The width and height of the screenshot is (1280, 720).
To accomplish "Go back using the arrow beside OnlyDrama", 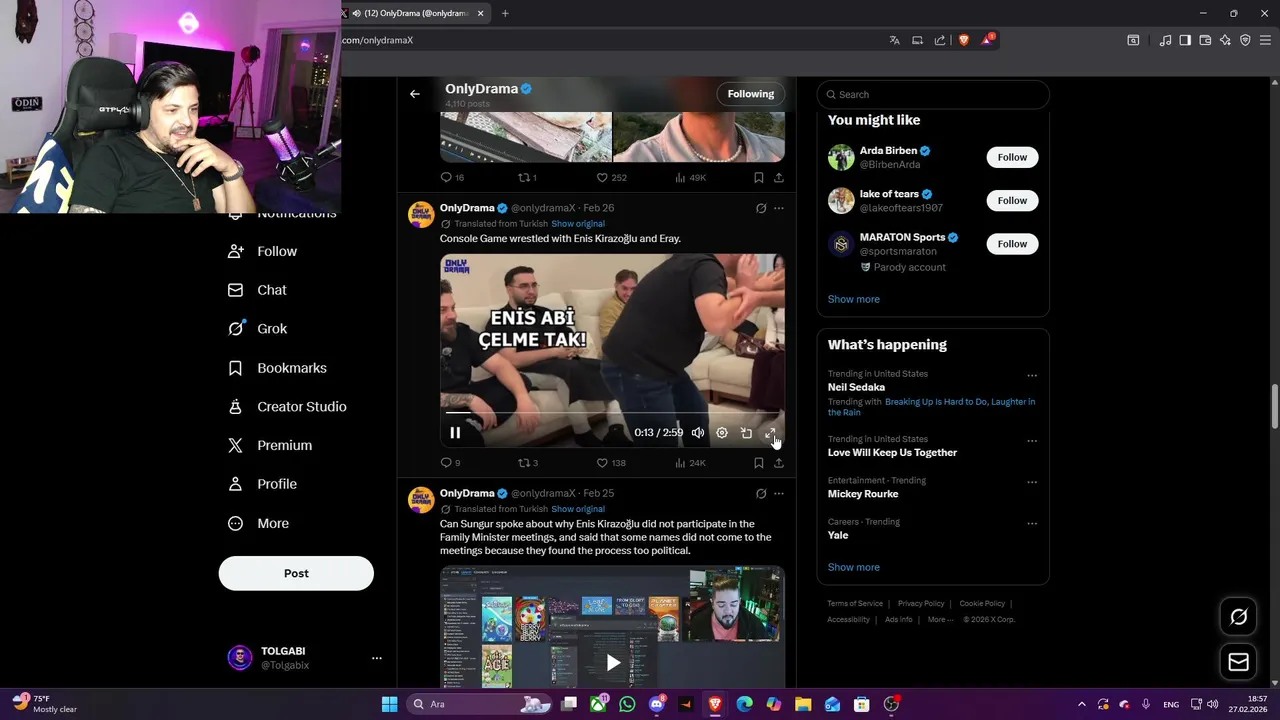I will click(x=415, y=94).
